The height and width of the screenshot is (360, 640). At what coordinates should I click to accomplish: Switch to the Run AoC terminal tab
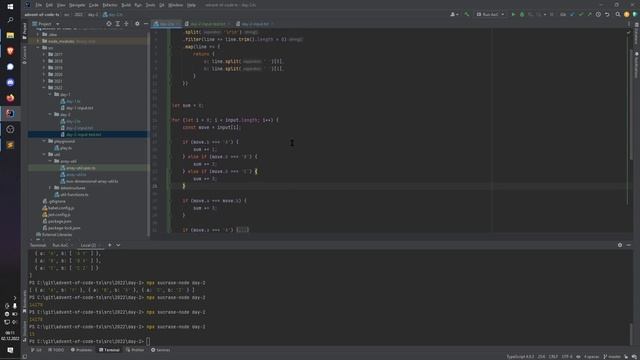click(x=60, y=245)
